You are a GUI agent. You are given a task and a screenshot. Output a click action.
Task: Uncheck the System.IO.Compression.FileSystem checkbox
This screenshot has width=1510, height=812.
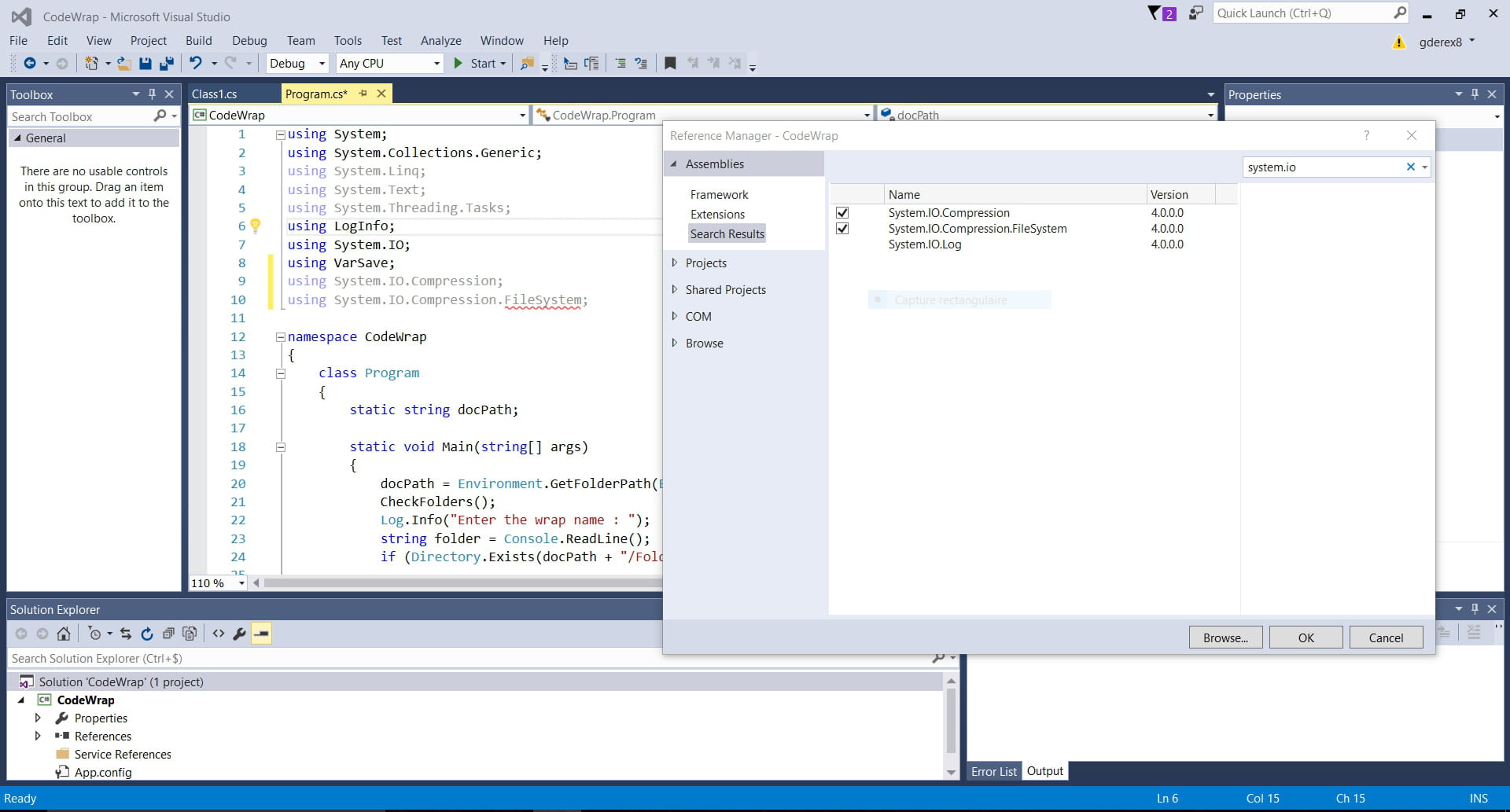tap(842, 229)
